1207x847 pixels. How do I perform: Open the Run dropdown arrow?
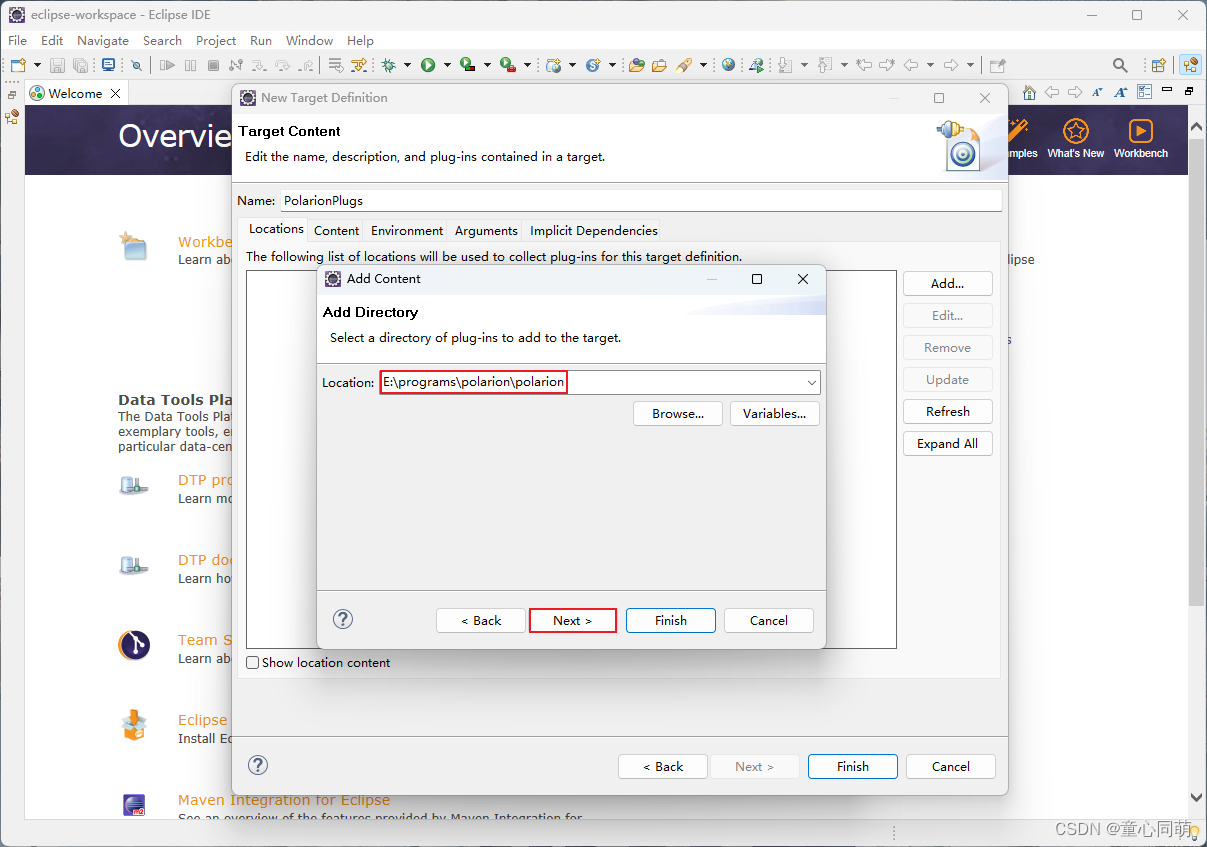(x=447, y=65)
